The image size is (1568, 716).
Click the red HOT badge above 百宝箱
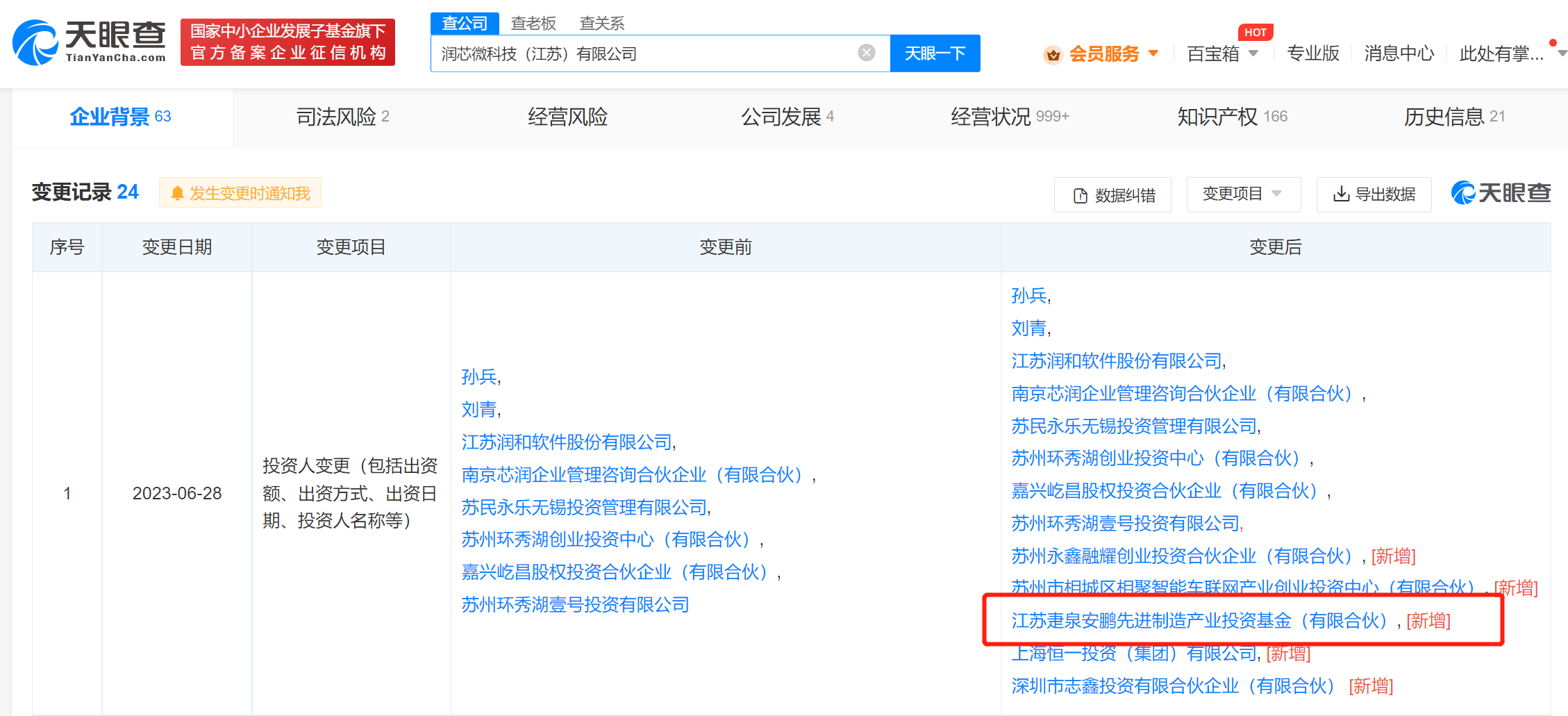click(1255, 33)
